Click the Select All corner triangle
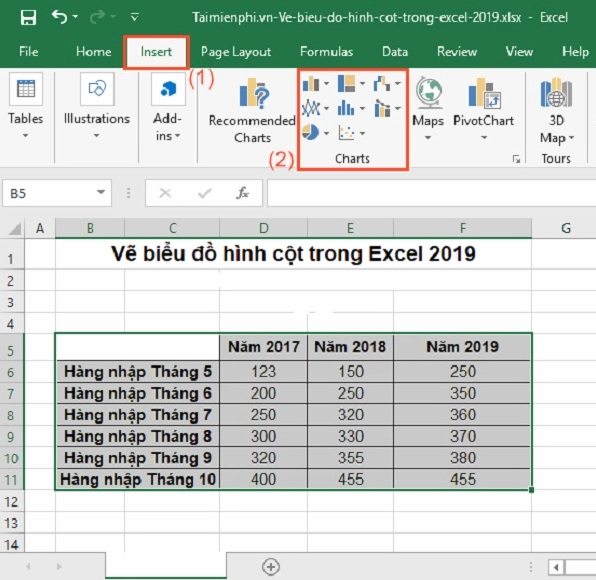This screenshot has height=580, width=596. point(14,229)
